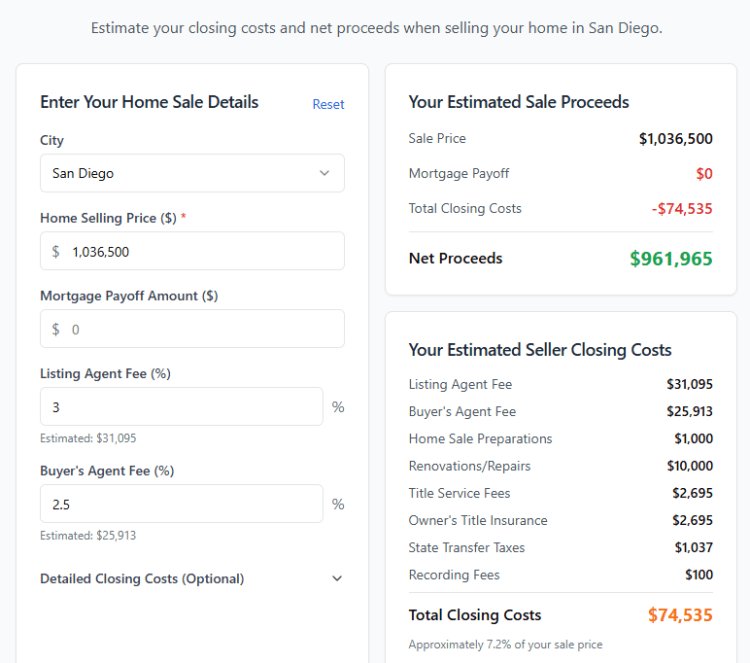
Task: Click the Listing Agent Fee $31,095 amount in closing costs
Action: pos(690,384)
